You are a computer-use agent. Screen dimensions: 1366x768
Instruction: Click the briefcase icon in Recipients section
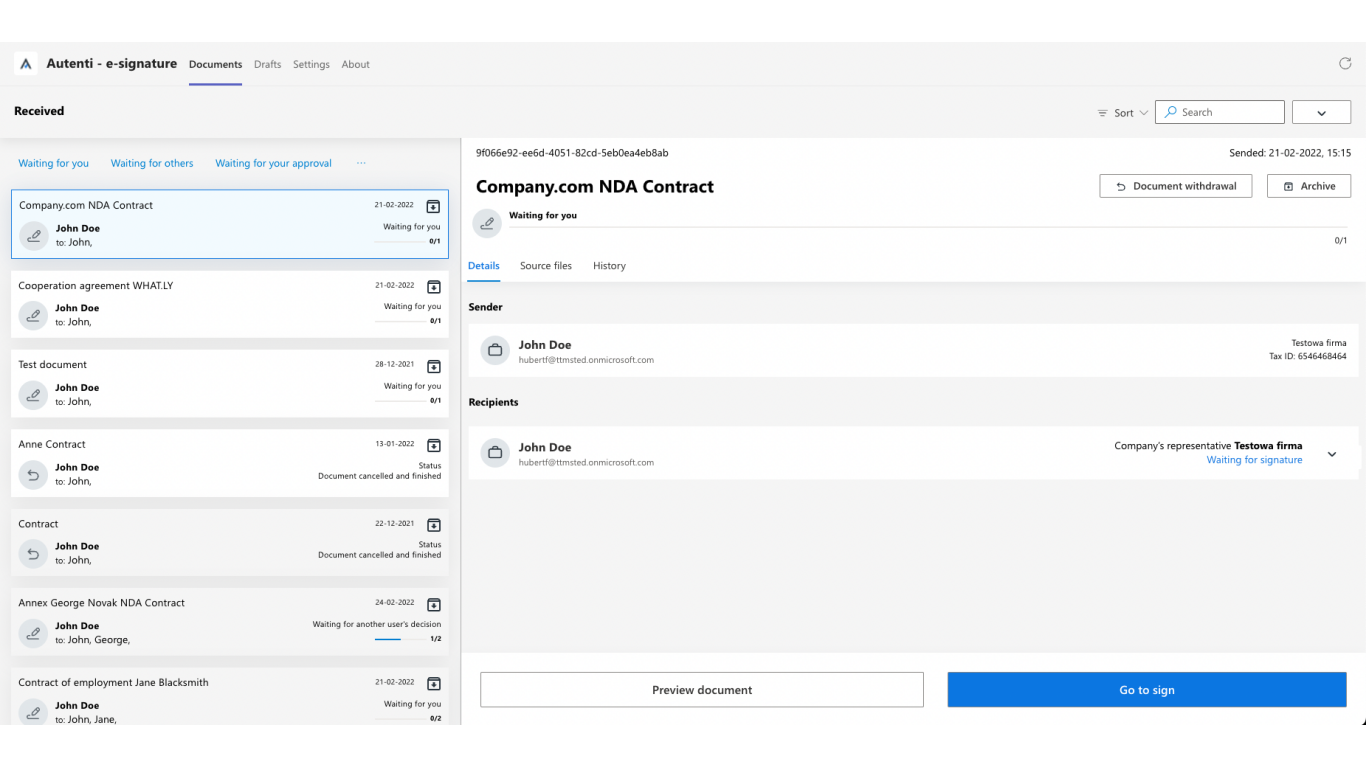pyautogui.click(x=494, y=453)
